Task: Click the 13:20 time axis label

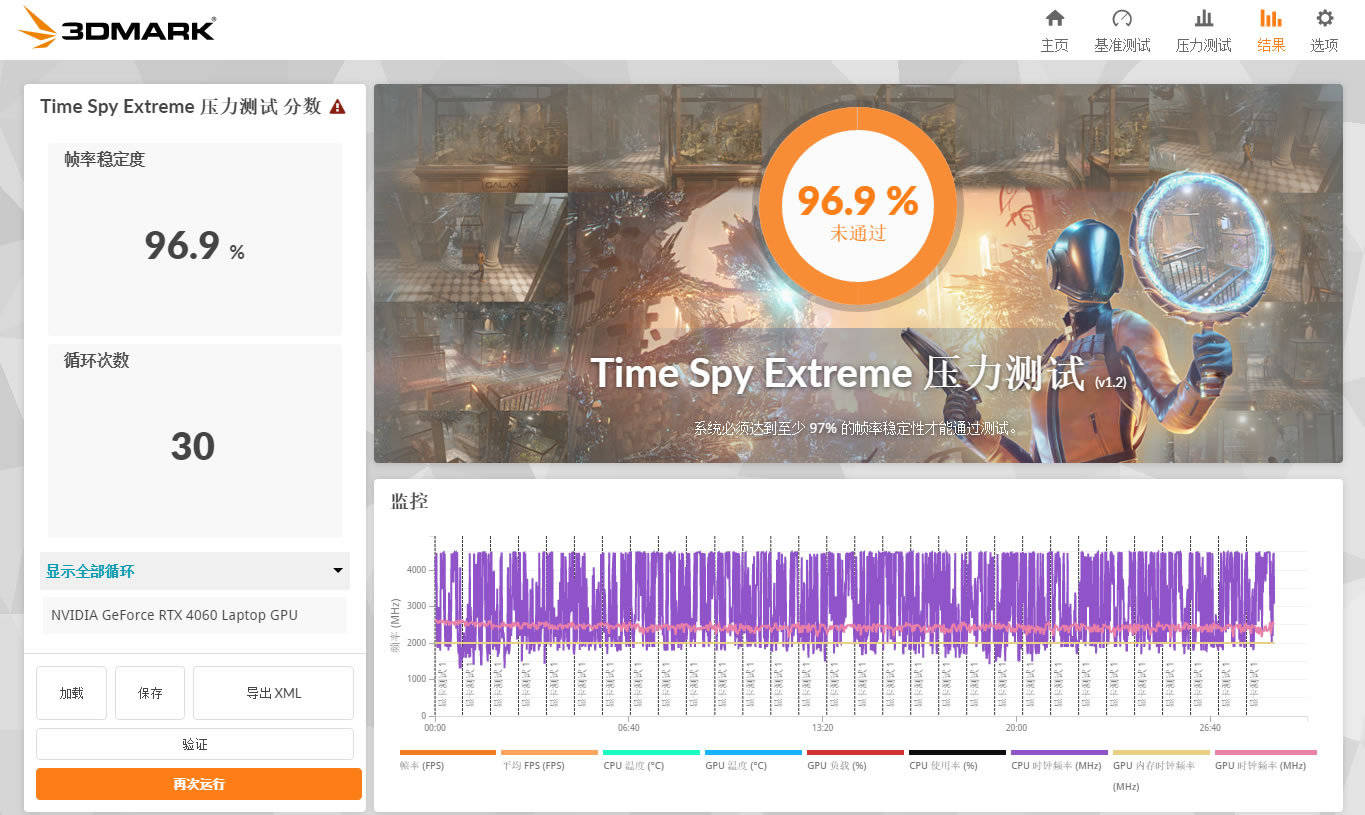Action: [822, 728]
